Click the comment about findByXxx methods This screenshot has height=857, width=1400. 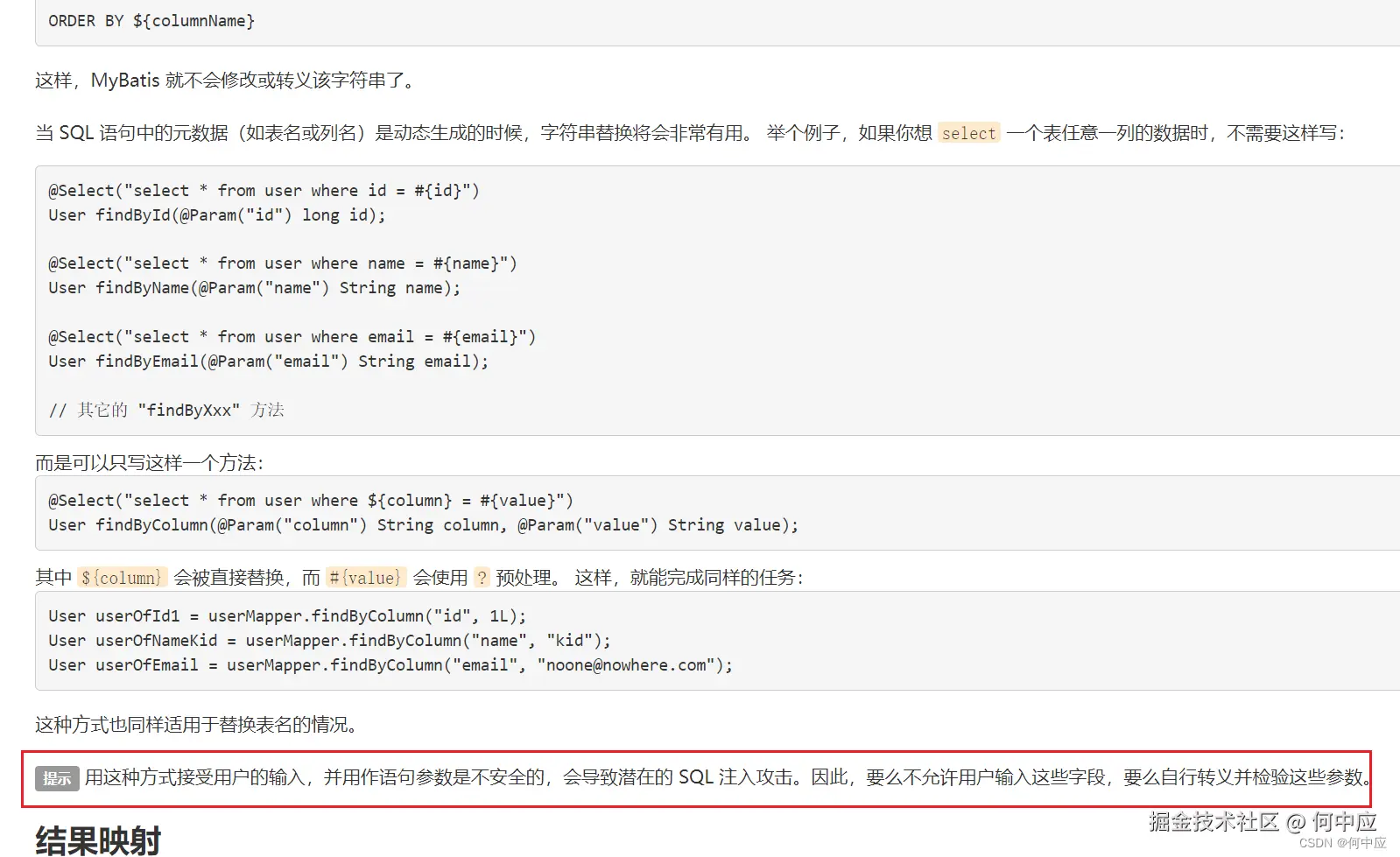tap(166, 410)
